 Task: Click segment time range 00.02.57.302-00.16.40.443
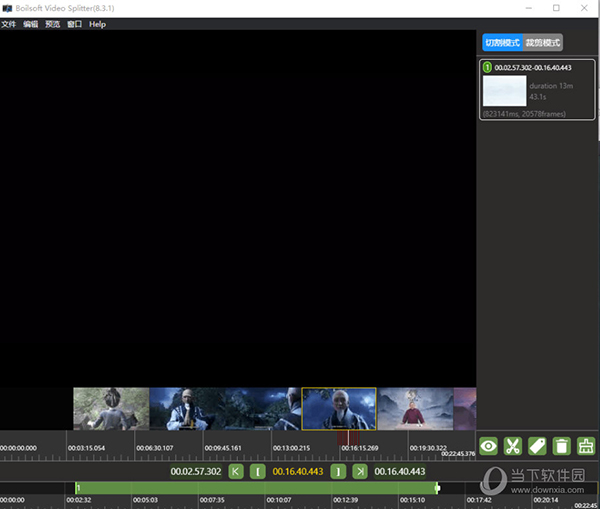533,68
